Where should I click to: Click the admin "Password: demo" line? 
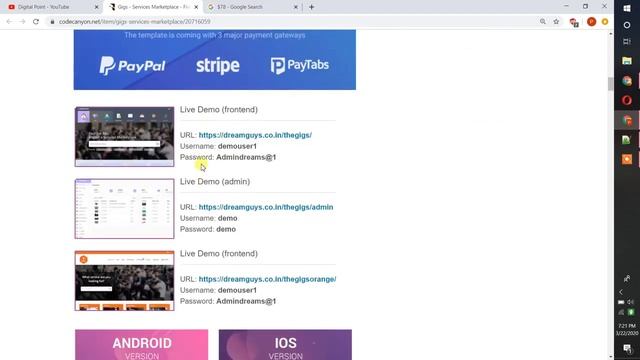click(208, 229)
